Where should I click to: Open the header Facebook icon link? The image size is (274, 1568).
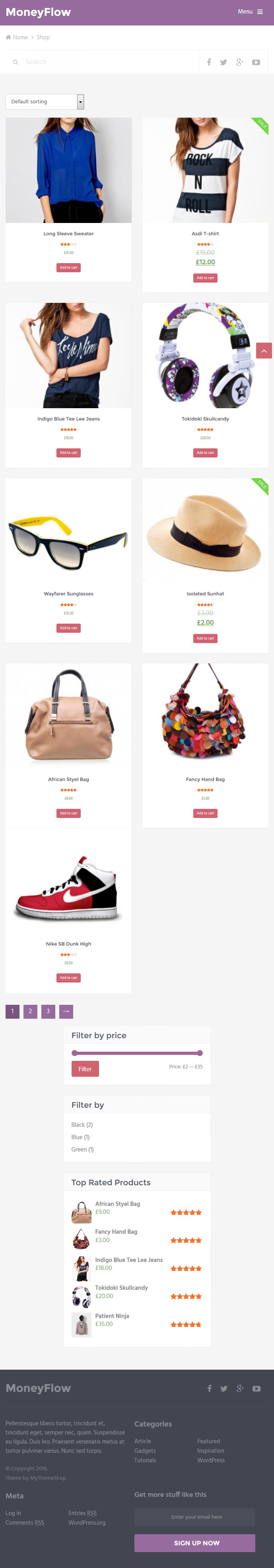209,62
